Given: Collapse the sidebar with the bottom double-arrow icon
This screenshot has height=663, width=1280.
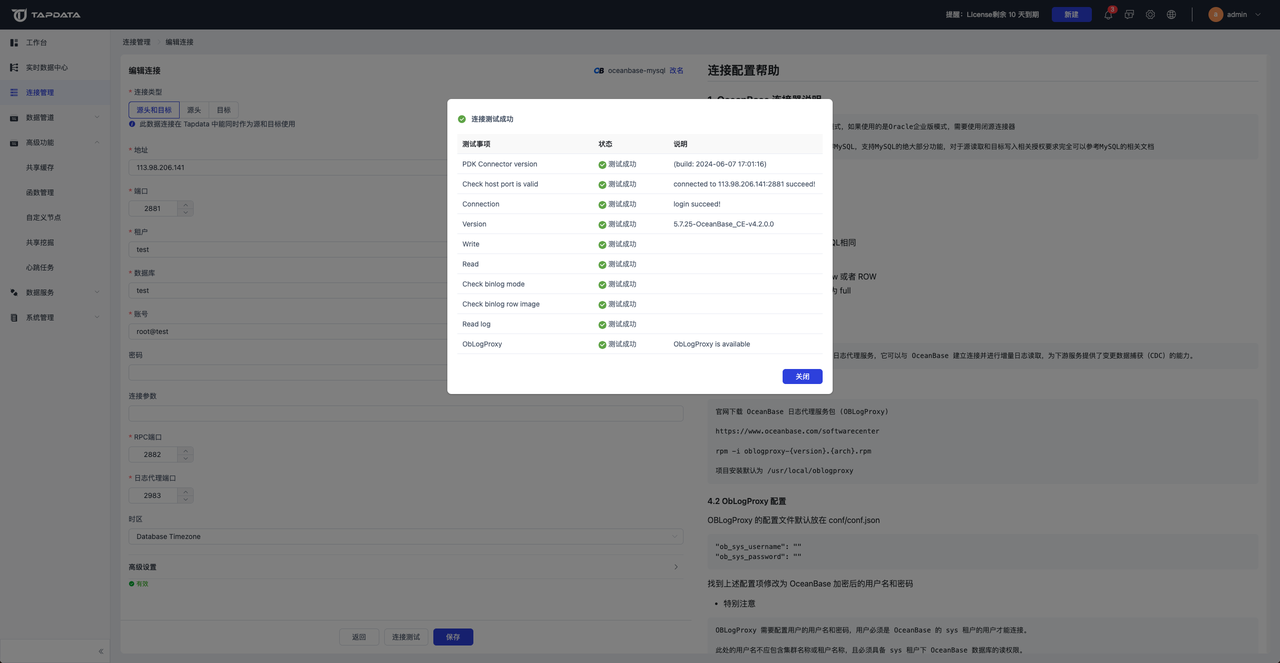Looking at the screenshot, I should tap(100, 651).
